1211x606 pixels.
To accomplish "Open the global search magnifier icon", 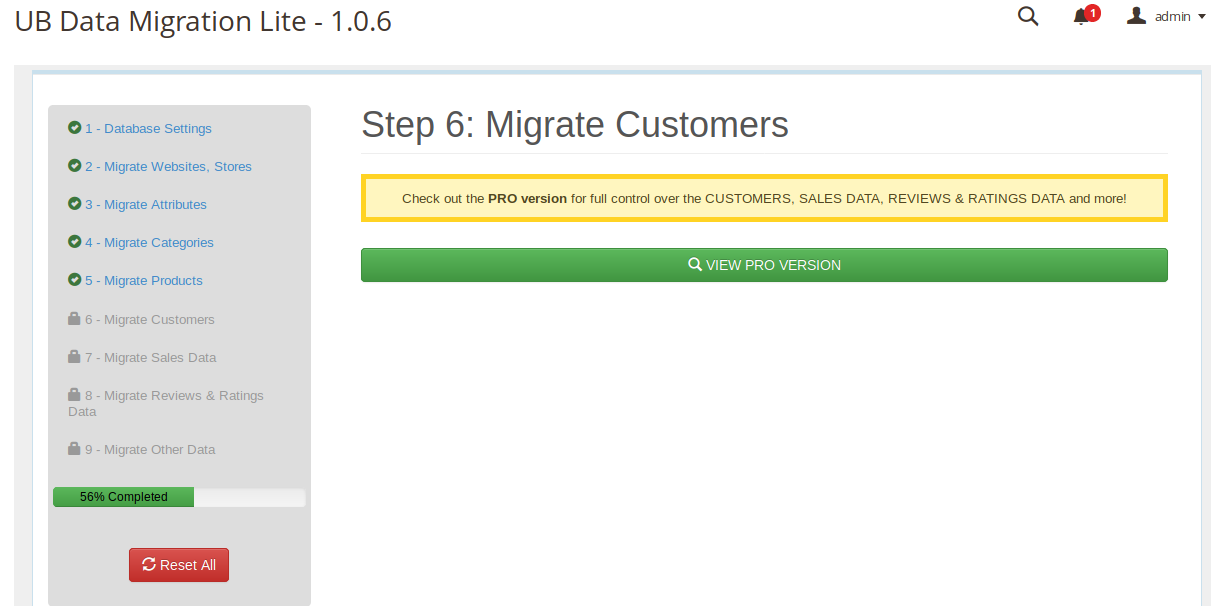I will [x=1028, y=16].
